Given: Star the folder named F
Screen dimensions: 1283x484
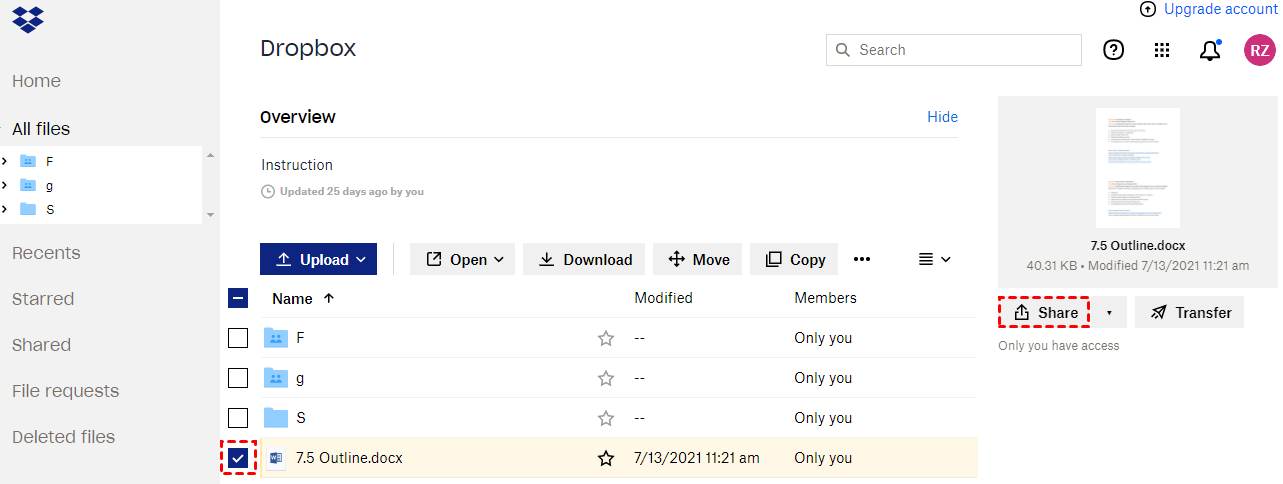Looking at the screenshot, I should 606,338.
